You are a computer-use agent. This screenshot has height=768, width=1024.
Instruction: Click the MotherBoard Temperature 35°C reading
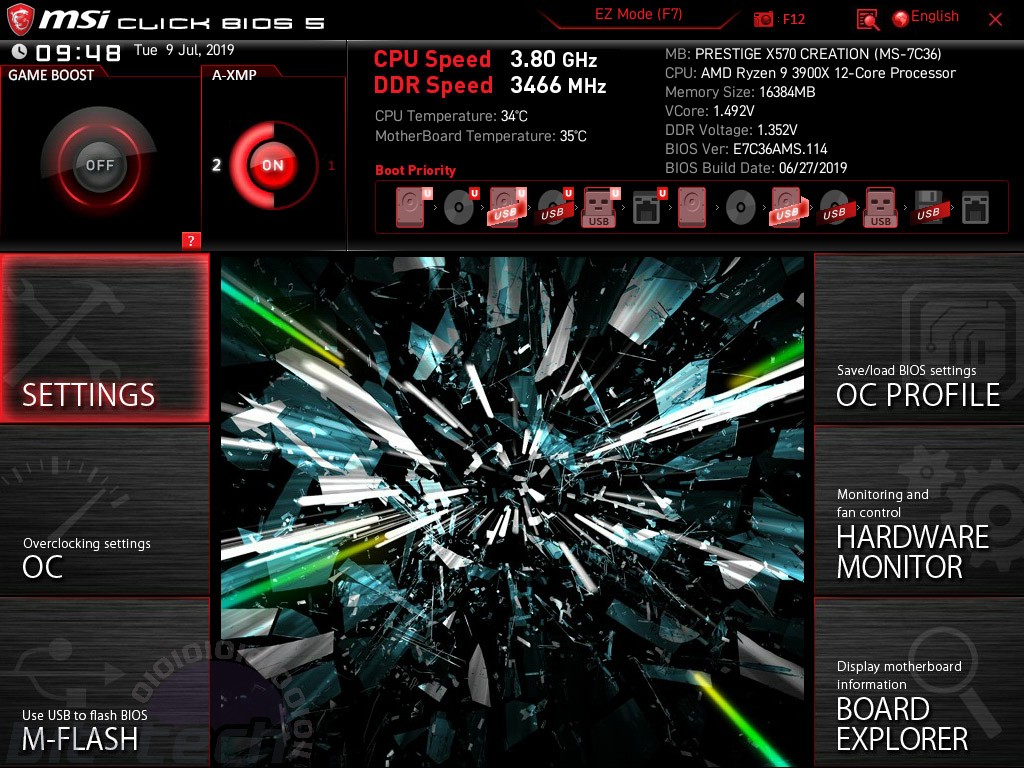(x=481, y=136)
